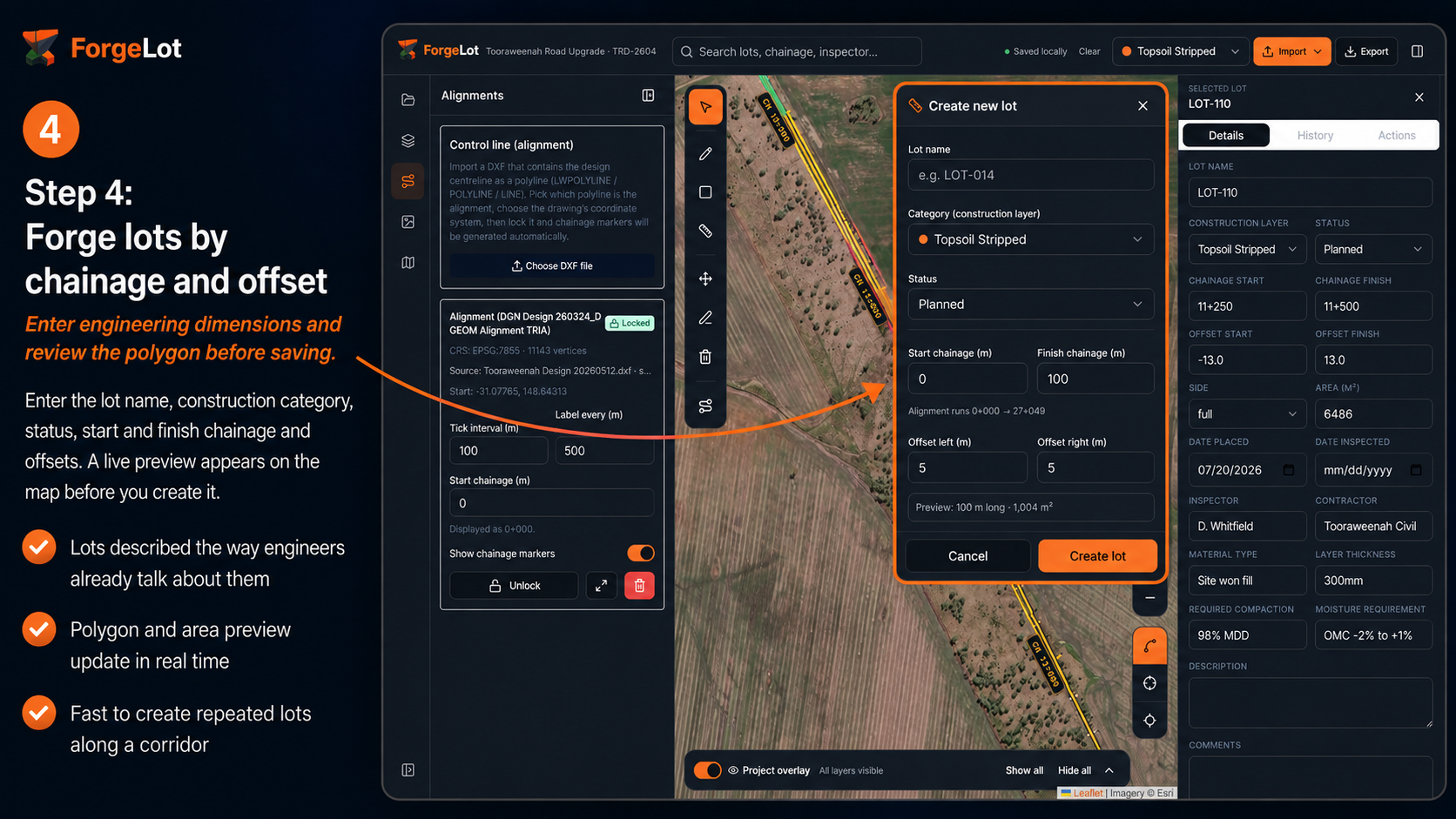Close the Create new lot dialog
Screen dimensions: 1456x819
coord(1143,105)
